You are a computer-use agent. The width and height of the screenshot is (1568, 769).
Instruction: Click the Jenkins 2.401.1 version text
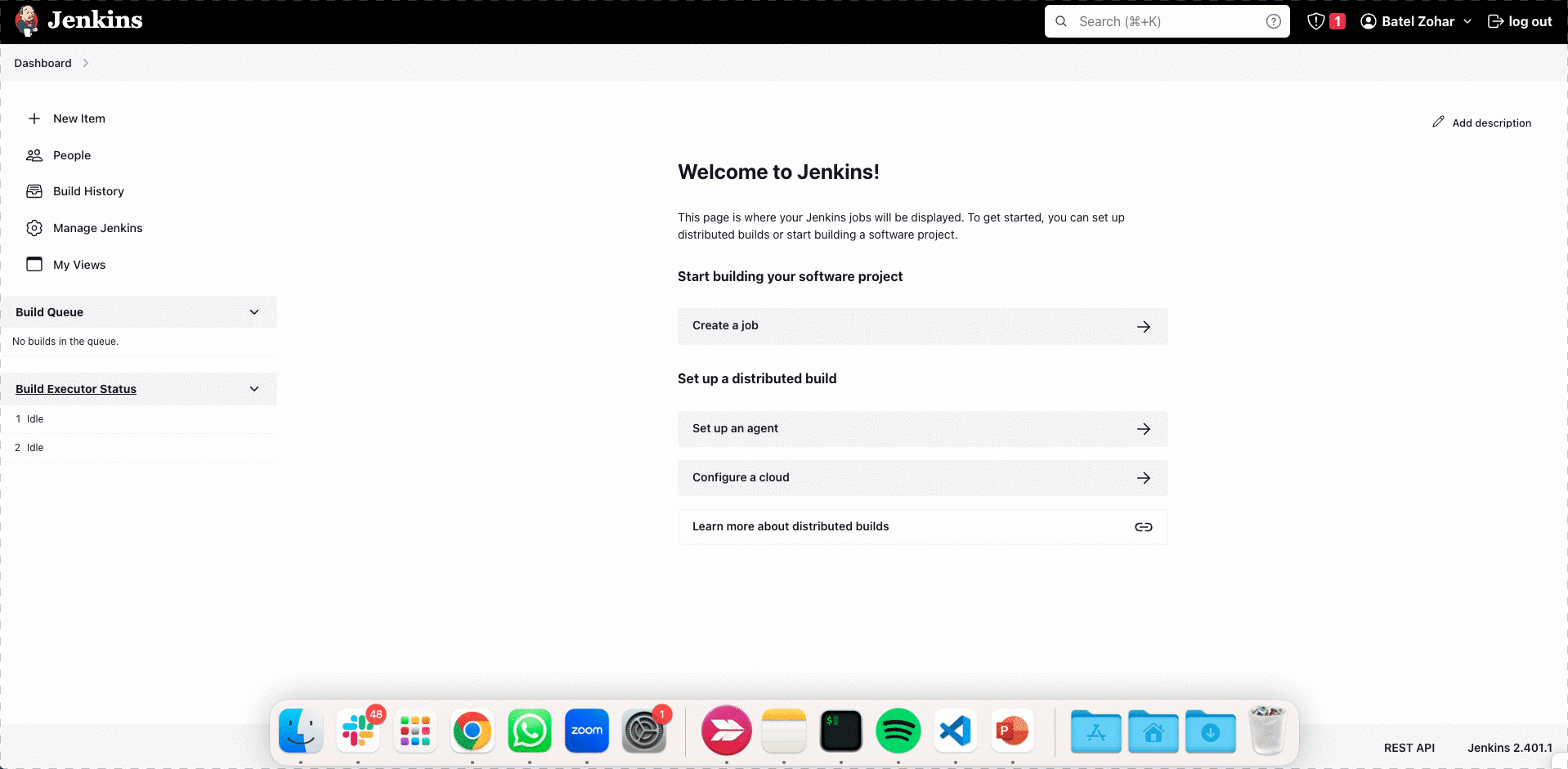(1509, 748)
